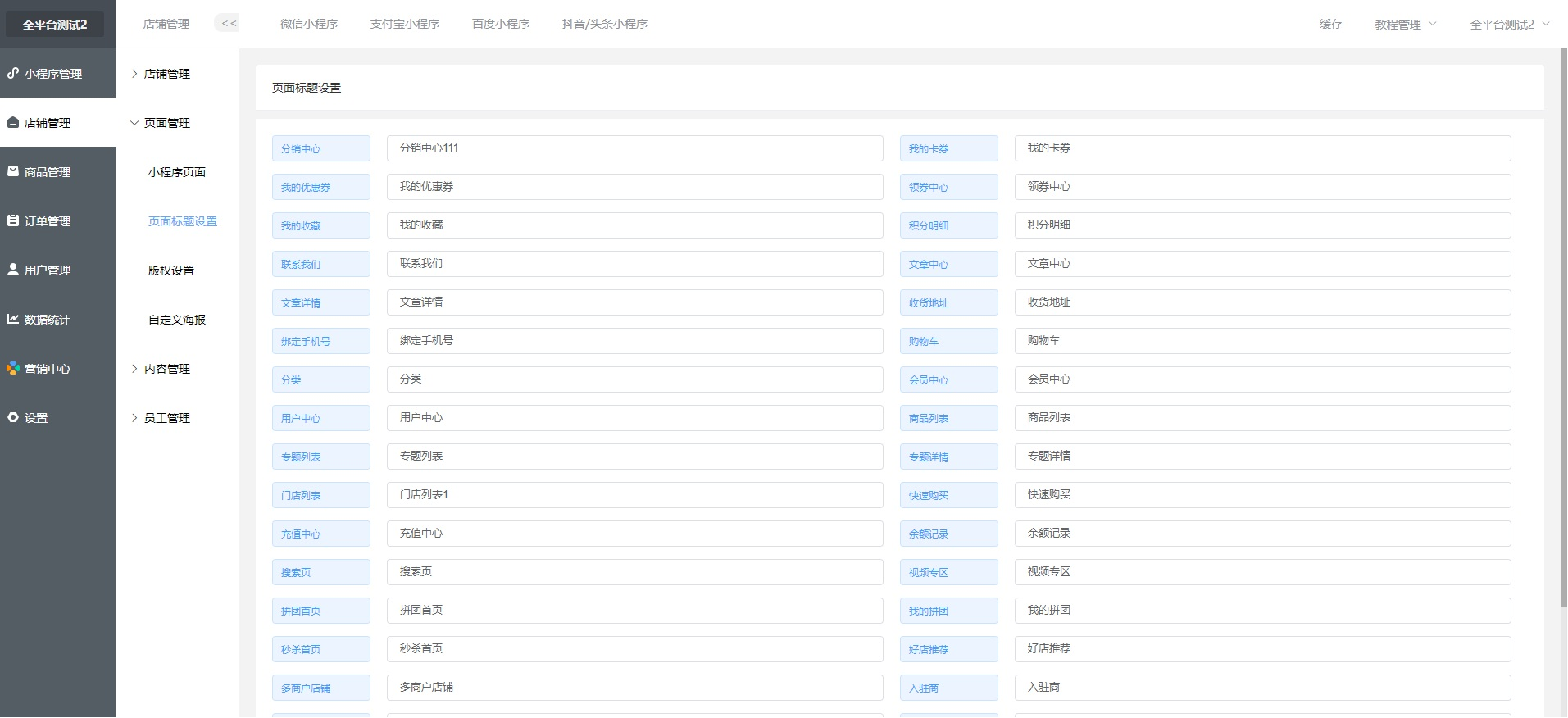Click the 全平台测试2 logo button top left
Image resolution: width=1568 pixels, height=718 pixels.
(x=55, y=25)
